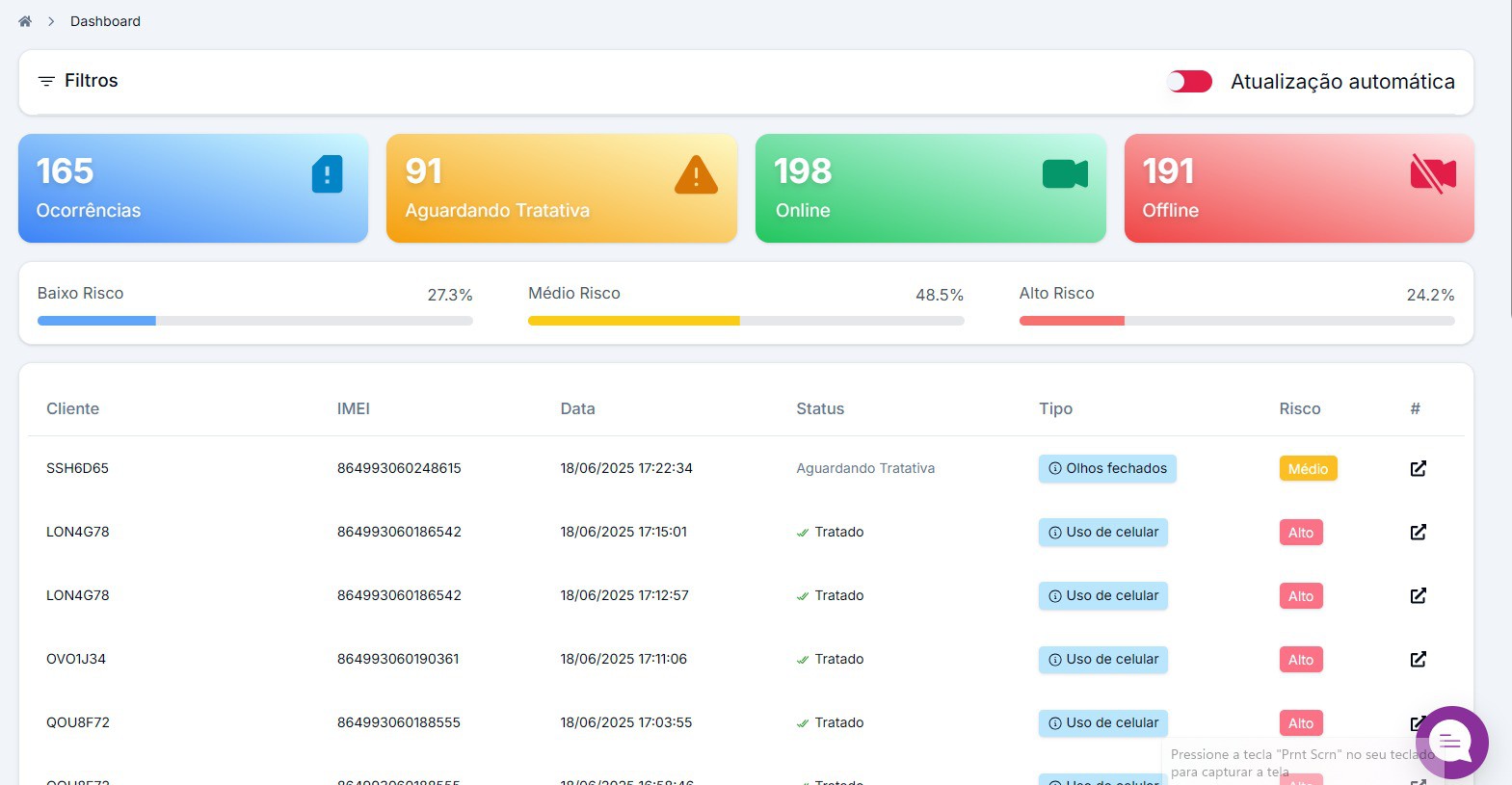
Task: Click the warning triangle on Aguardando Tratativa
Action: click(696, 175)
